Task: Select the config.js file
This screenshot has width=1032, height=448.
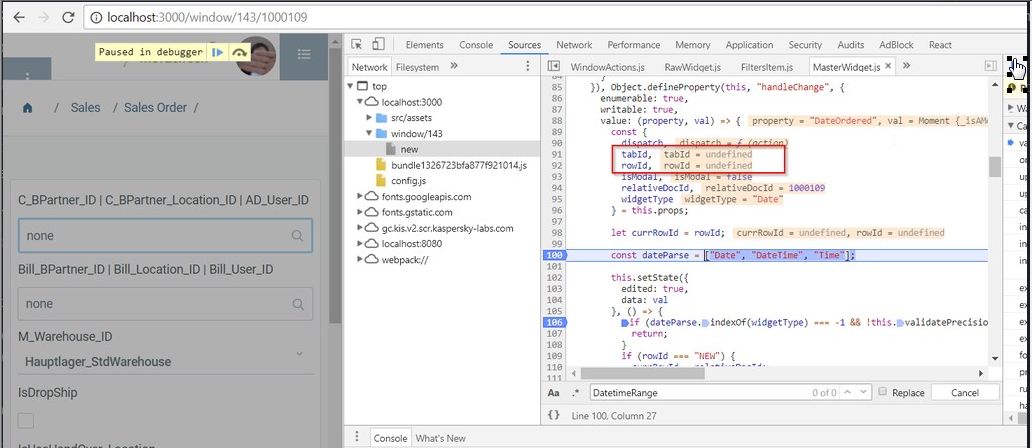Action: pos(410,180)
